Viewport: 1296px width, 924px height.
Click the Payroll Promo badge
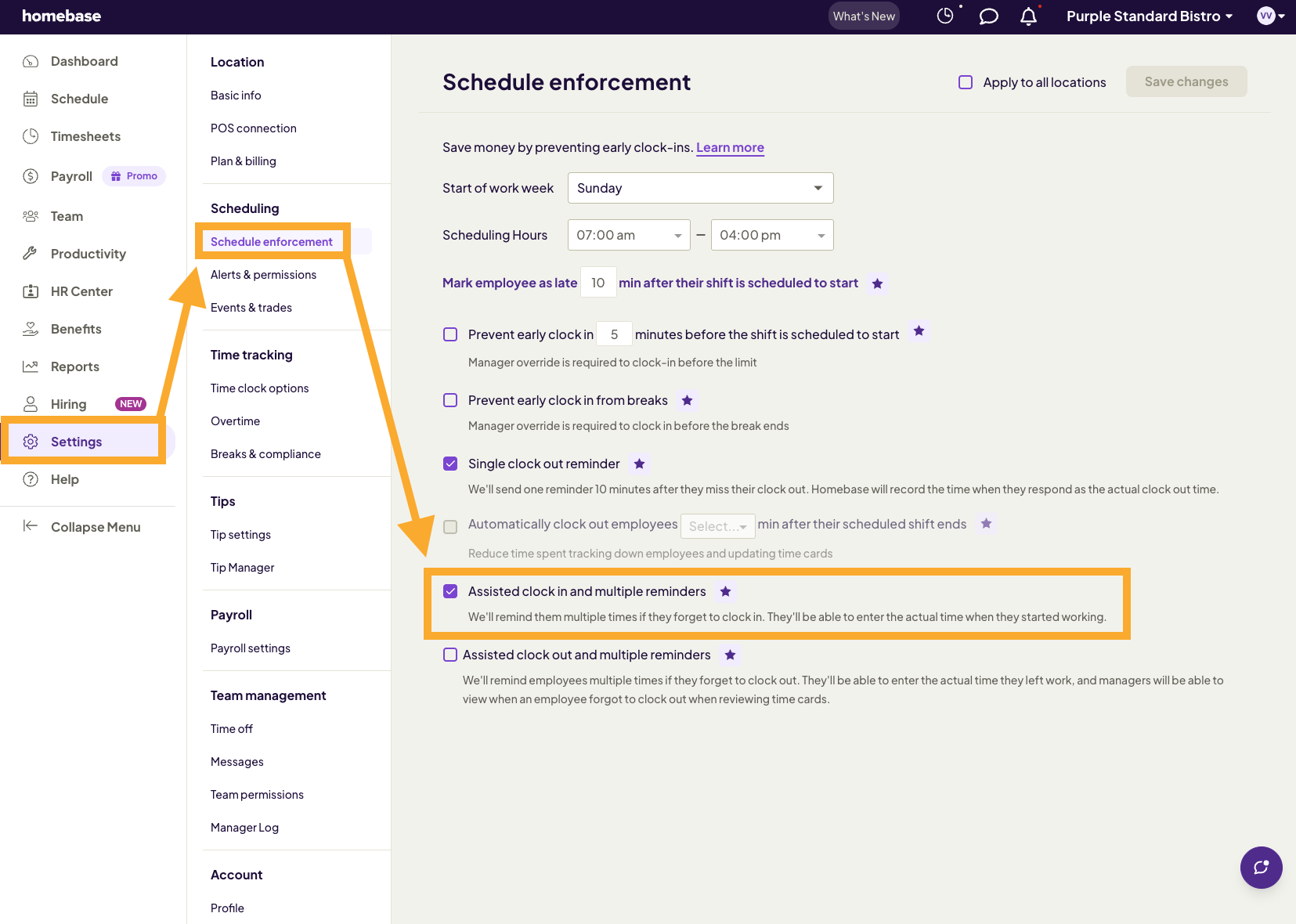[x=134, y=176]
